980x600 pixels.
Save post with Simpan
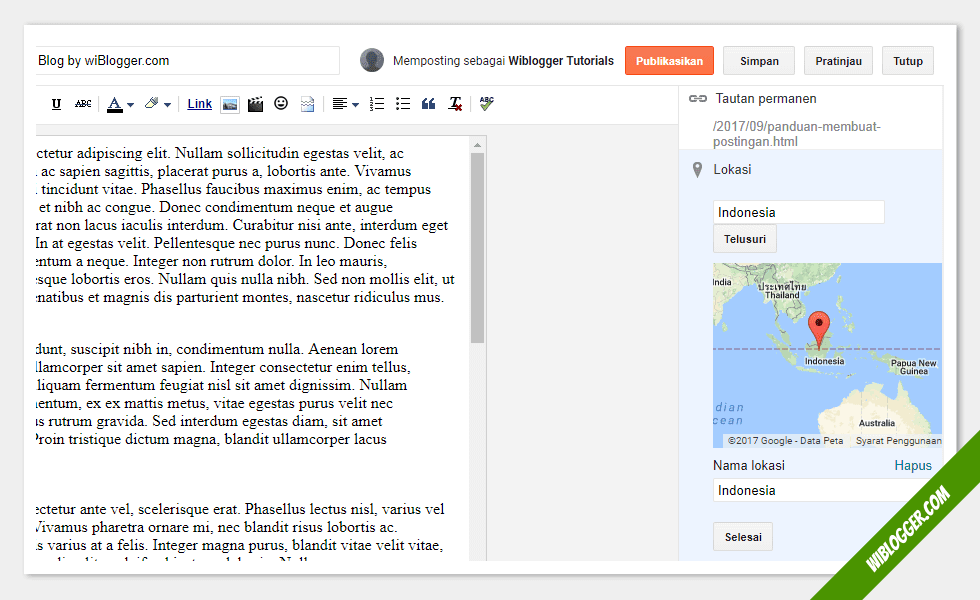pos(759,61)
